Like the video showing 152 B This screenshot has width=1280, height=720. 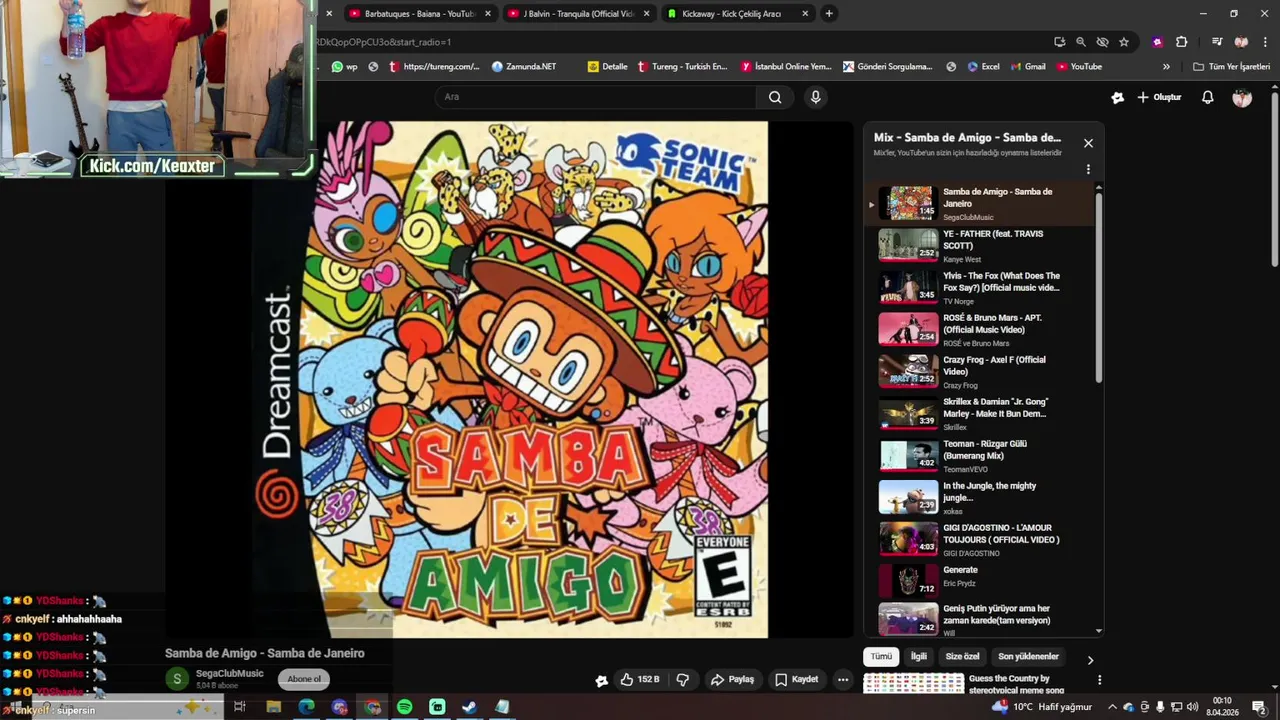pyautogui.click(x=640, y=680)
